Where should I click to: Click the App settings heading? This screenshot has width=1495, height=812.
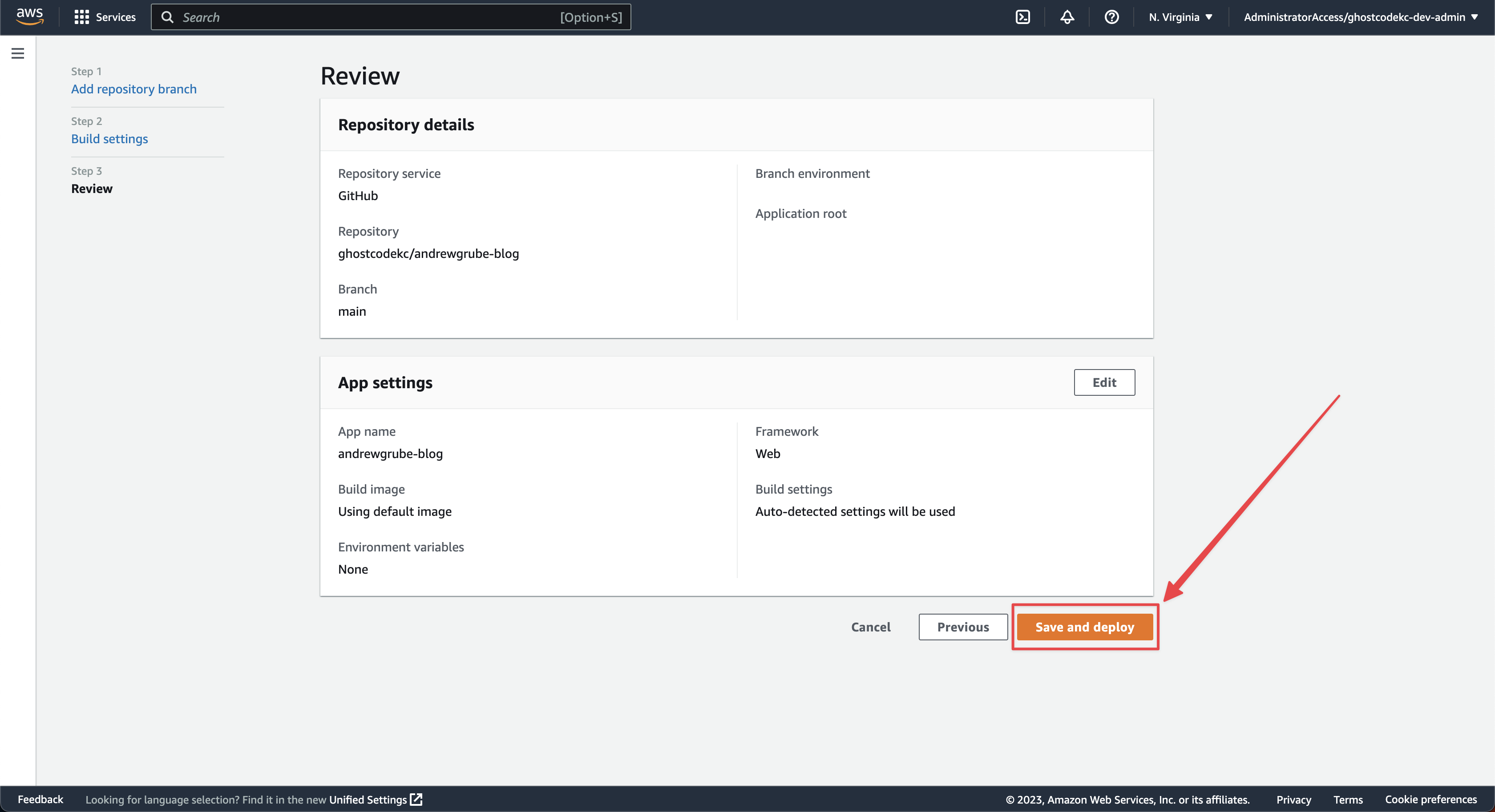coord(385,383)
